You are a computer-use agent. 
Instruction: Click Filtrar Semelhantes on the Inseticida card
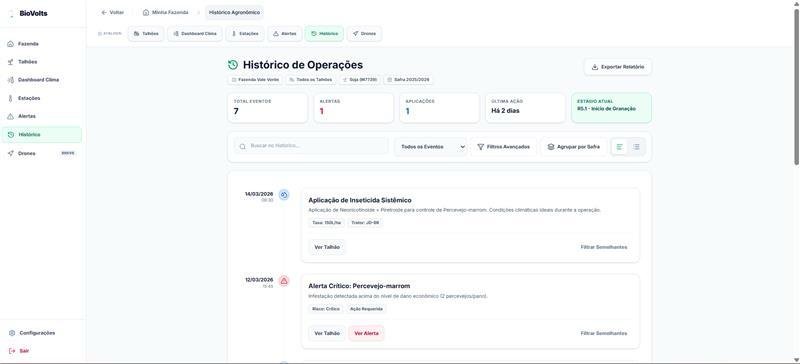pyautogui.click(x=604, y=247)
